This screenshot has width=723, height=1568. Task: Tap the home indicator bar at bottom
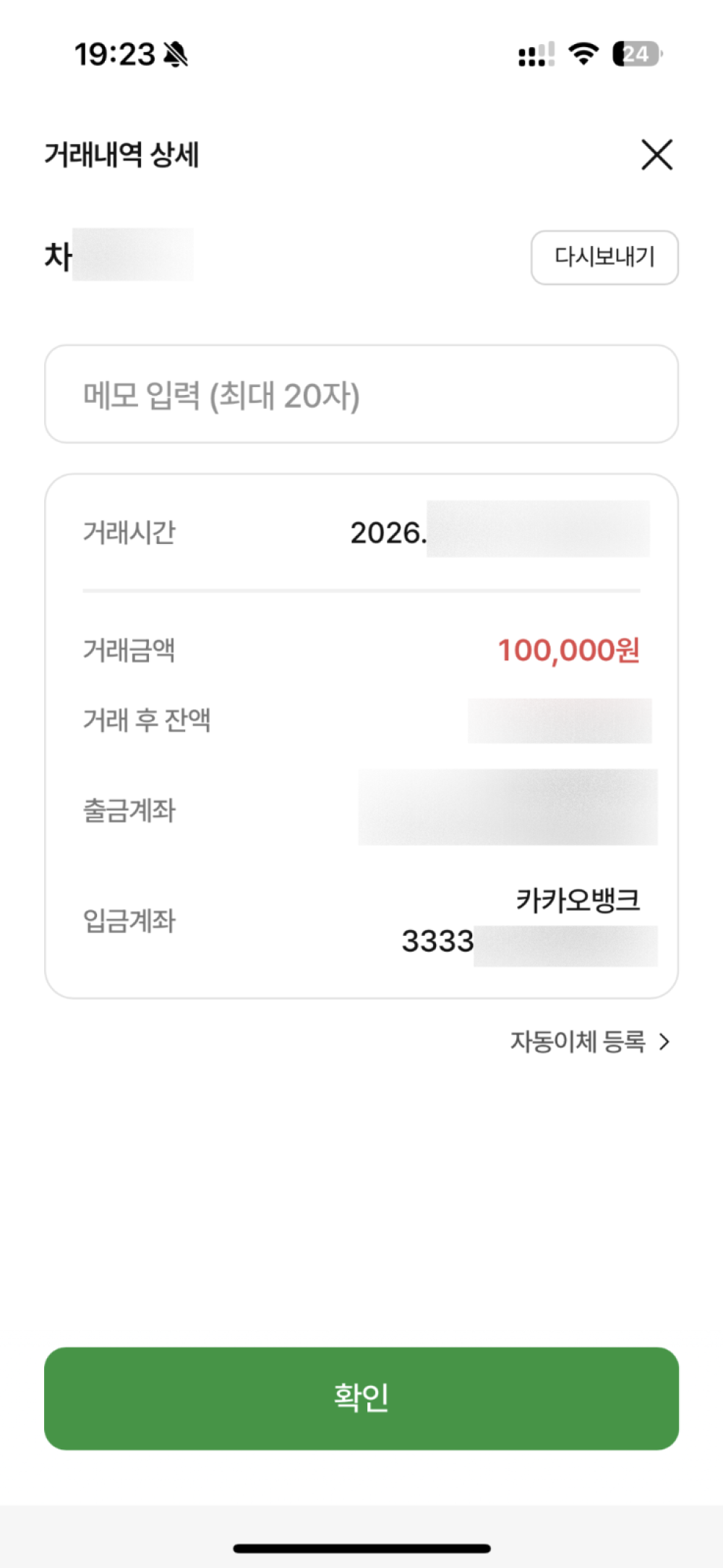361,1548
